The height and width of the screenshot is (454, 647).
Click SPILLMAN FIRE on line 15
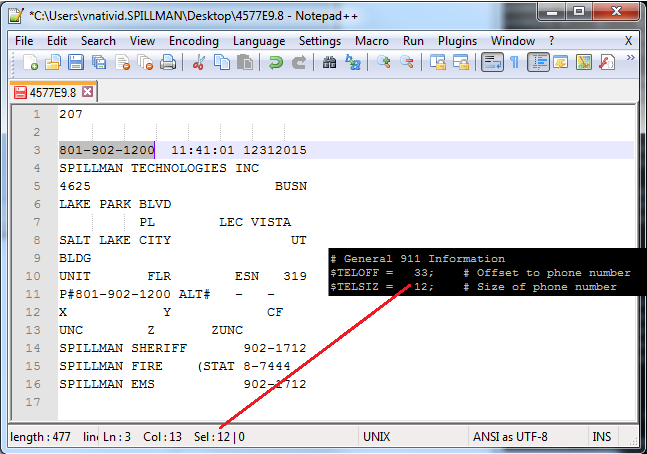point(111,366)
